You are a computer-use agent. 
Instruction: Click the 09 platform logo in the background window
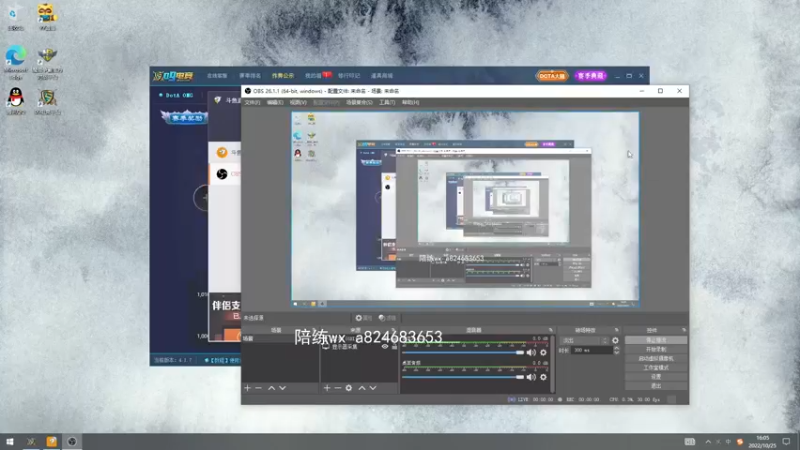point(173,76)
